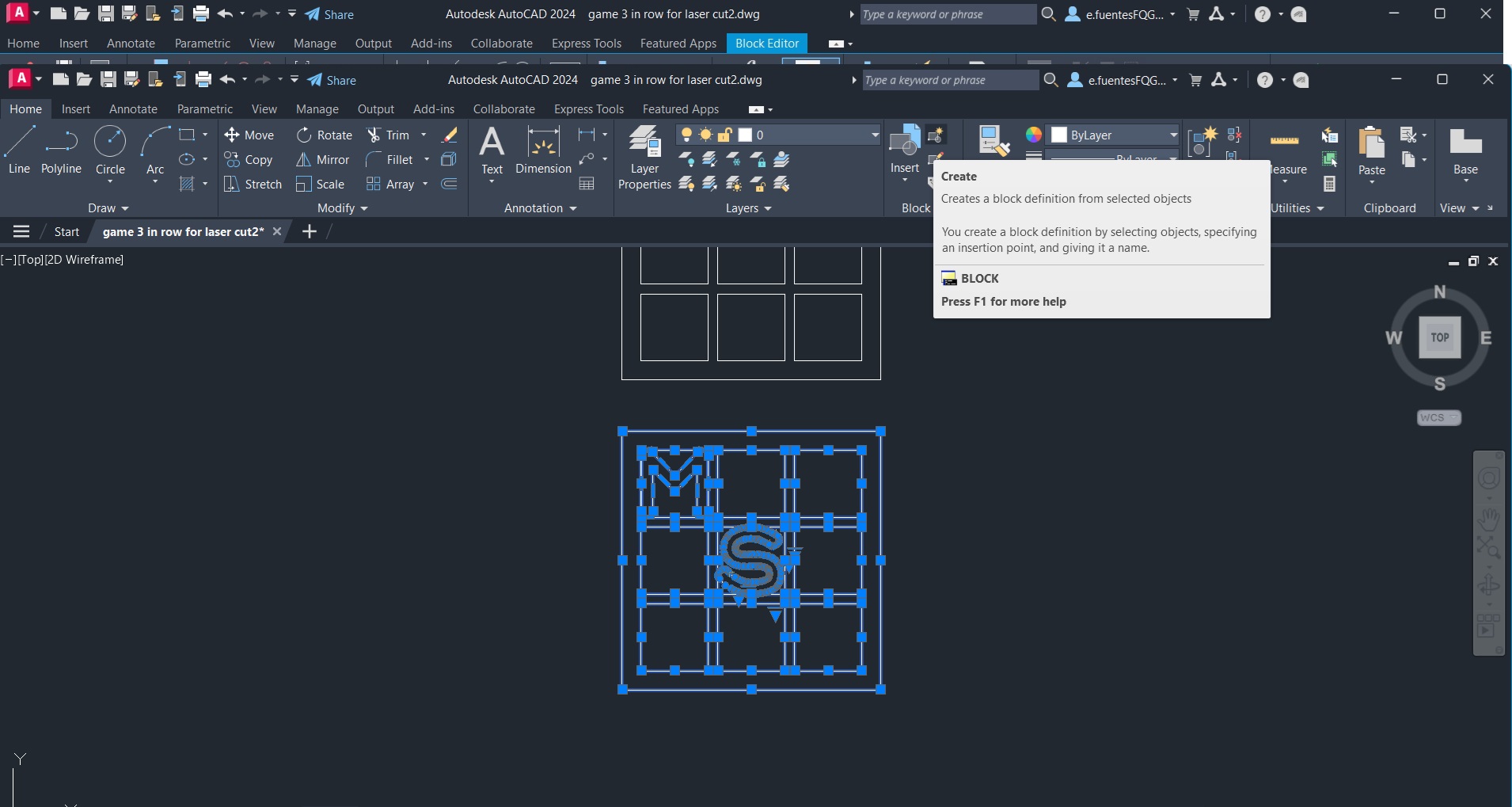
Task: Click the Layer Unlock icon in Layers panel
Action: (x=758, y=184)
